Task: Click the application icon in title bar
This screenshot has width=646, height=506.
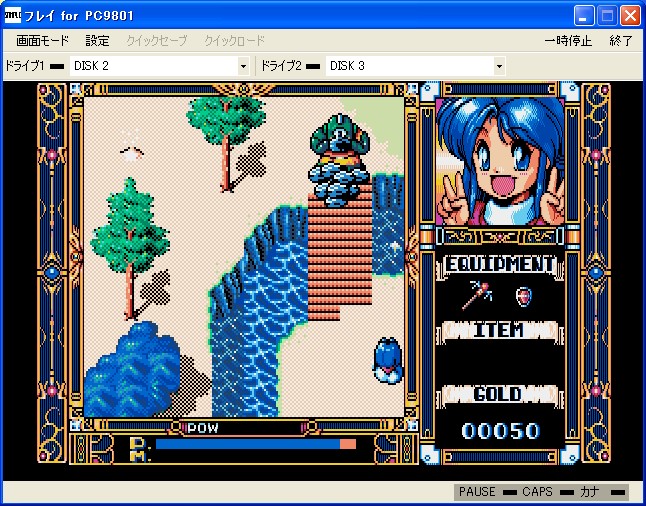Action: click(12, 15)
